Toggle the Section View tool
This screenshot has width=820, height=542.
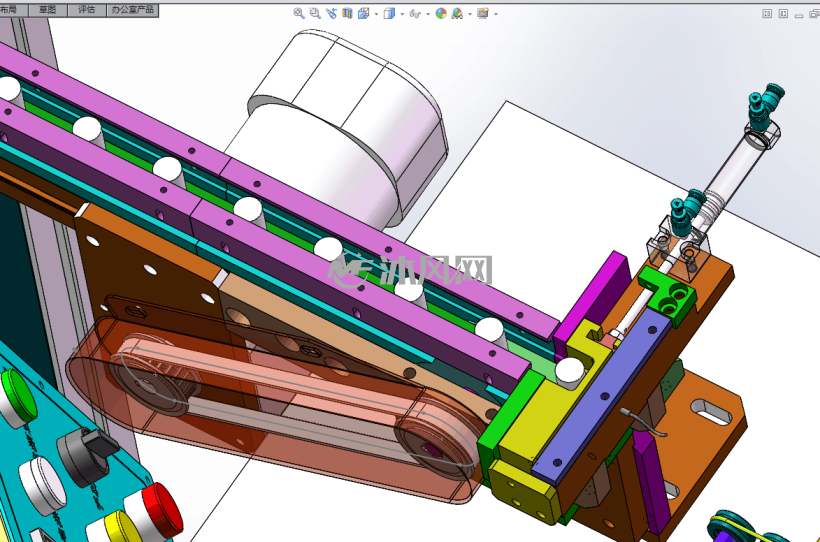click(347, 14)
